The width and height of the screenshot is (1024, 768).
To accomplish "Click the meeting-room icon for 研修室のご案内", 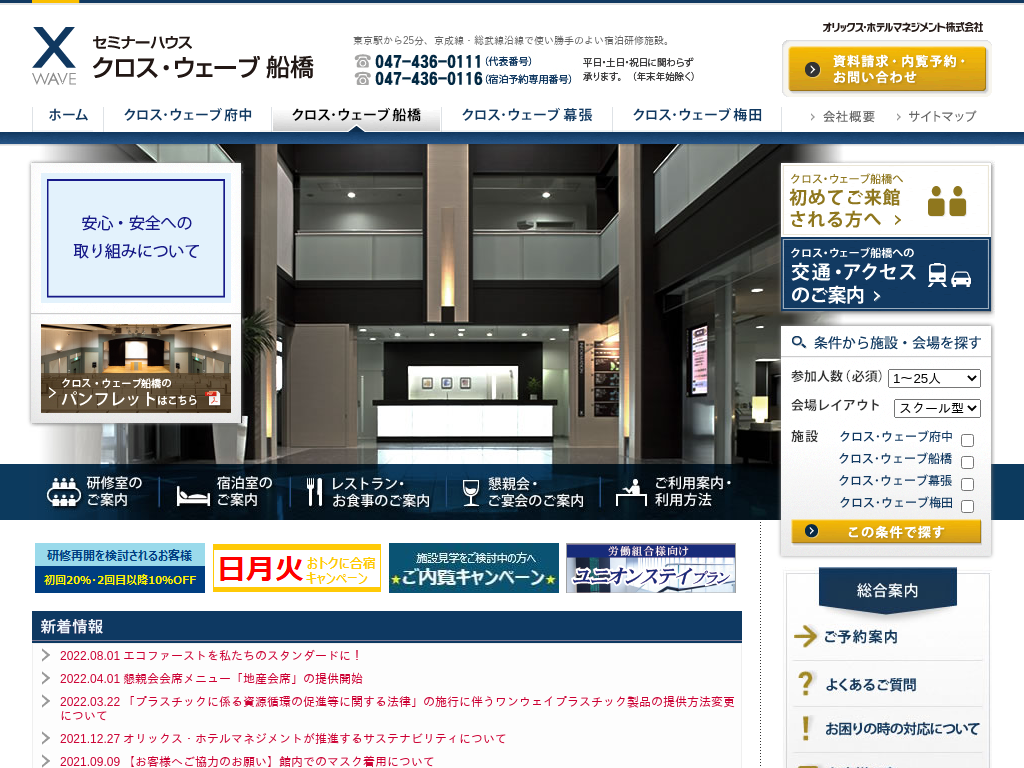I will pos(63,492).
